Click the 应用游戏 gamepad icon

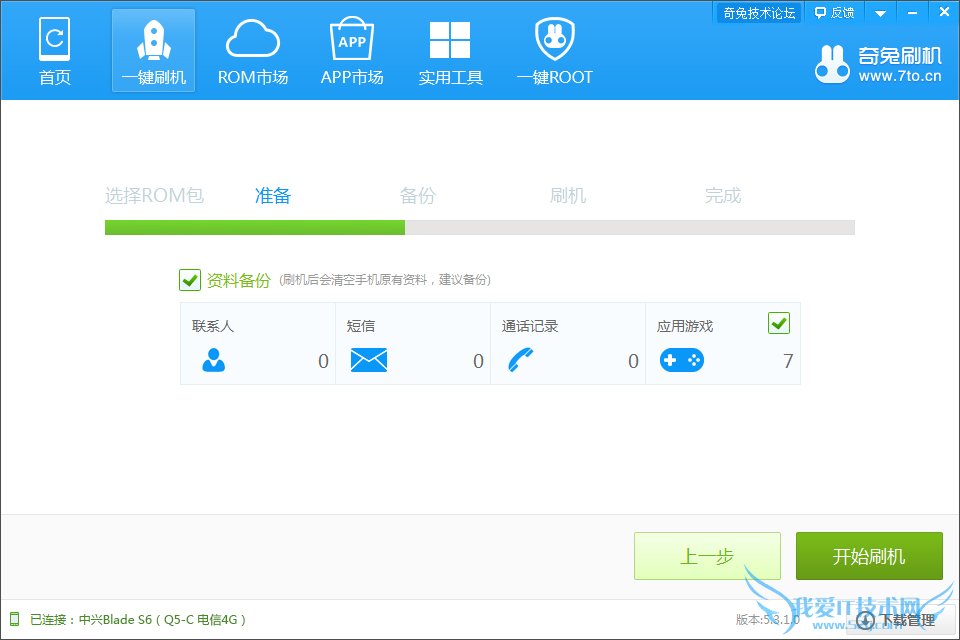(x=681, y=360)
